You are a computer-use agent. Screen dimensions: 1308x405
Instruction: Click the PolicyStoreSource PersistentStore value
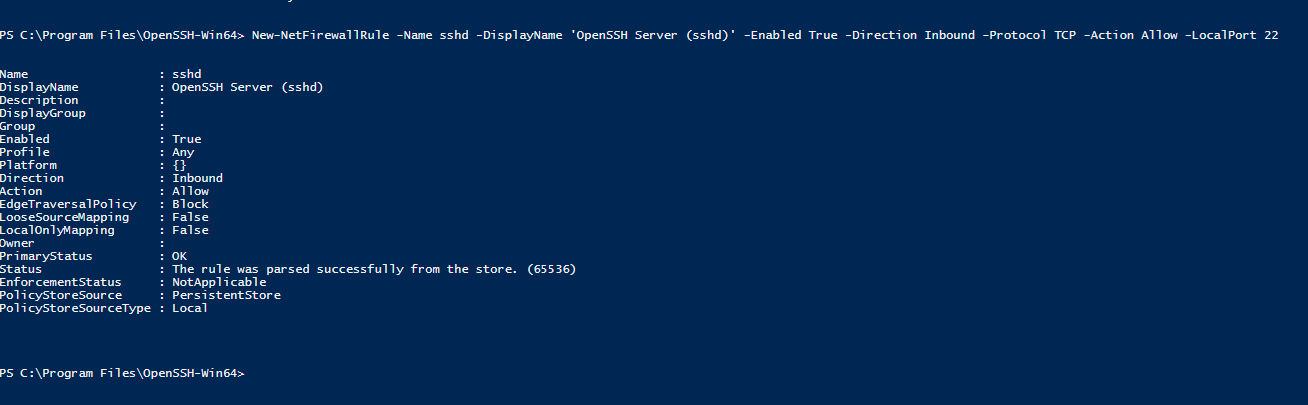click(x=226, y=295)
